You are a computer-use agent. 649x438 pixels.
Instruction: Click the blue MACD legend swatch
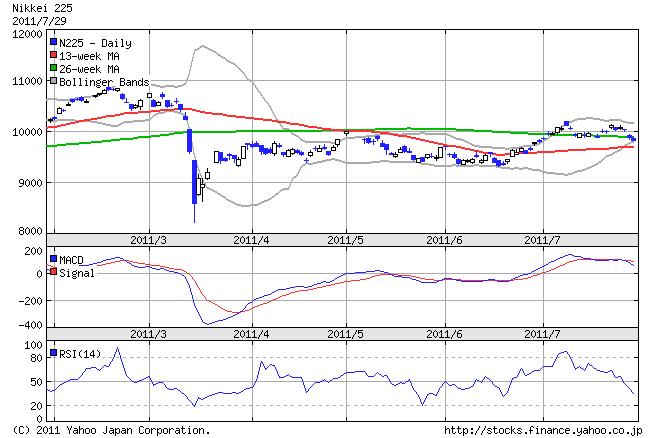53,259
